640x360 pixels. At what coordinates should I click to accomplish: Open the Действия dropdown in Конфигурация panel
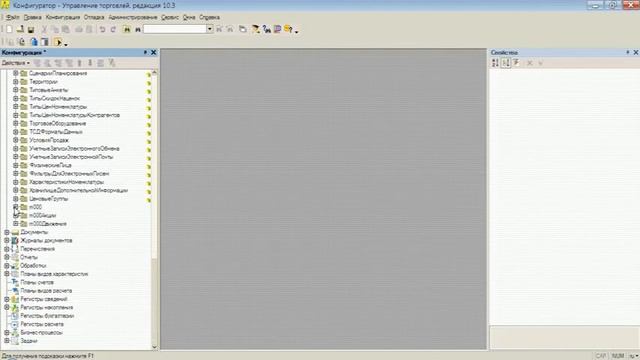16,63
